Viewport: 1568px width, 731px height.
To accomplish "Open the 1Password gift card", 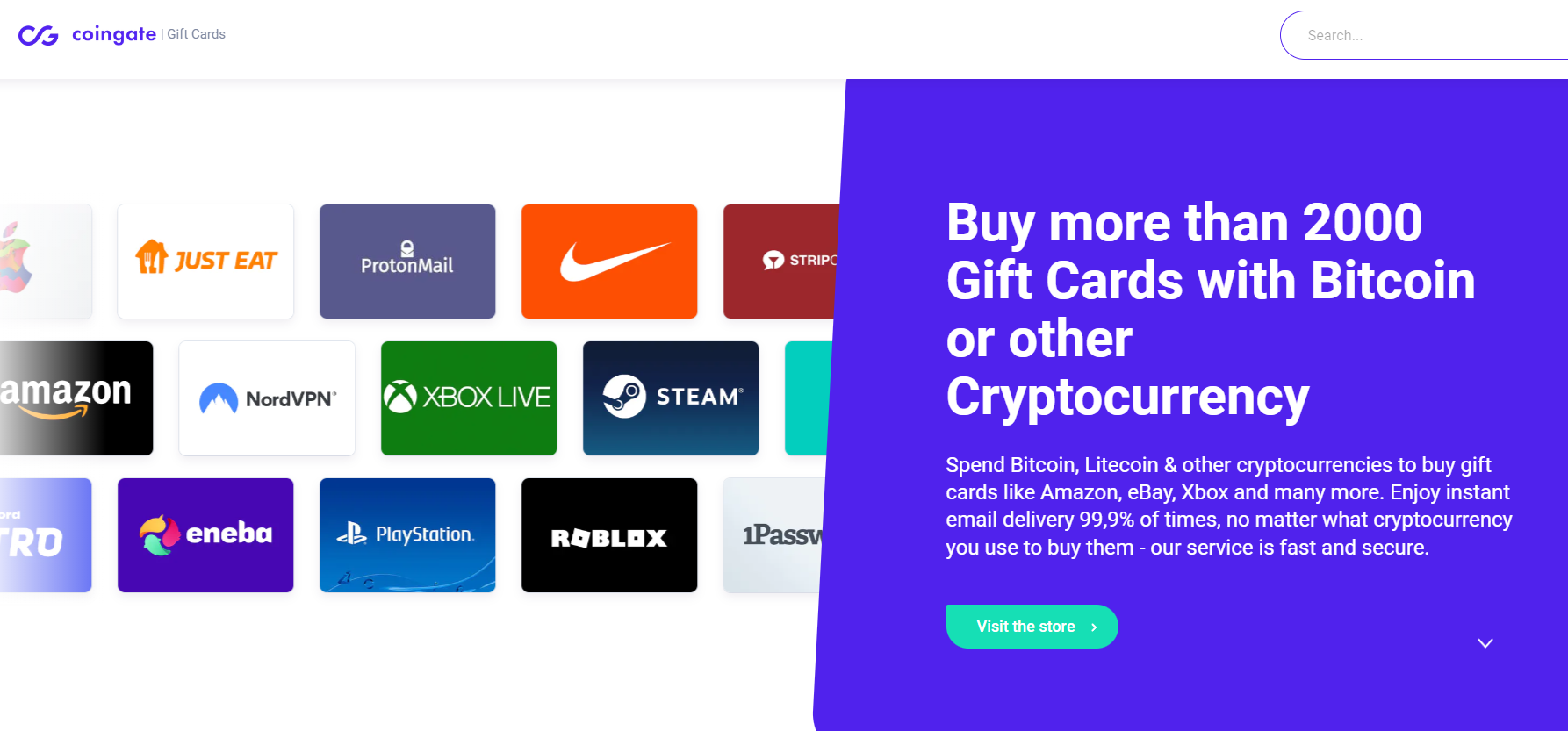I will pyautogui.click(x=773, y=535).
